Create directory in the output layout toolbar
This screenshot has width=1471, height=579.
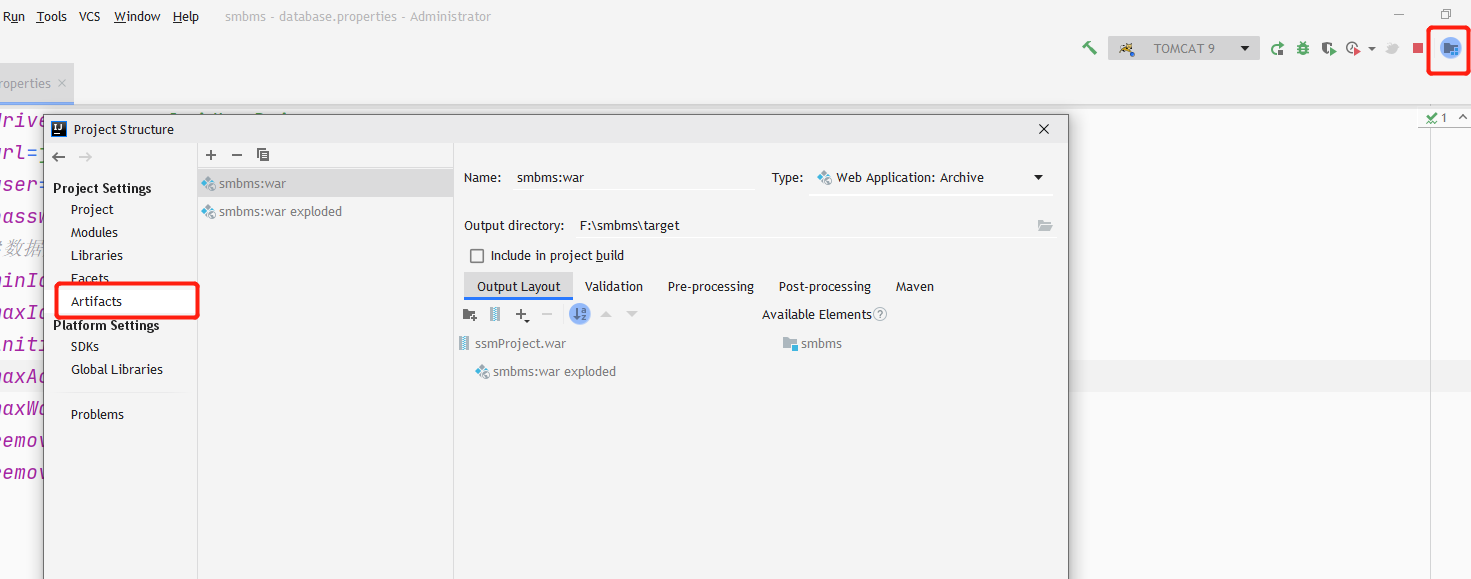pyautogui.click(x=470, y=314)
